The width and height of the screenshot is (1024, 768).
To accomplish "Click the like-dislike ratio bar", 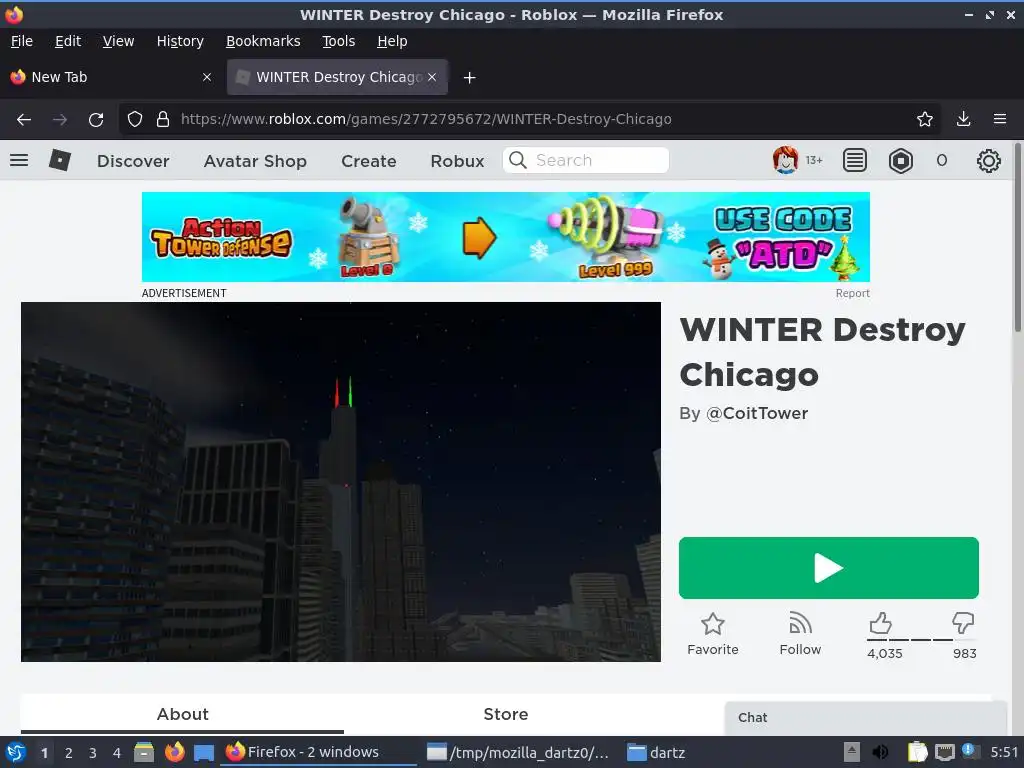I will pos(921,640).
